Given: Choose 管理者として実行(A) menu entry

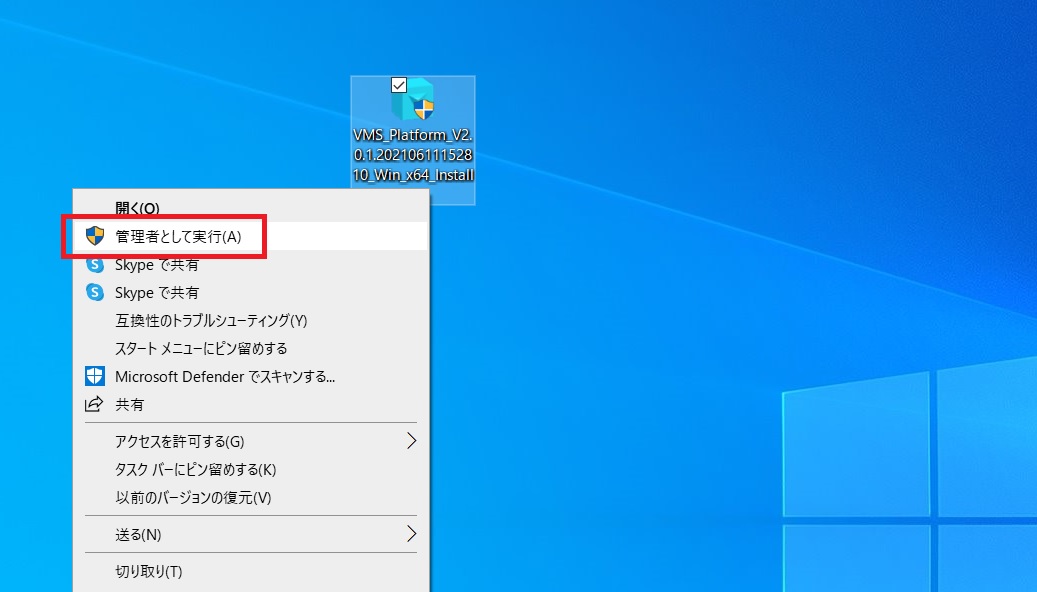Looking at the screenshot, I should [251, 236].
